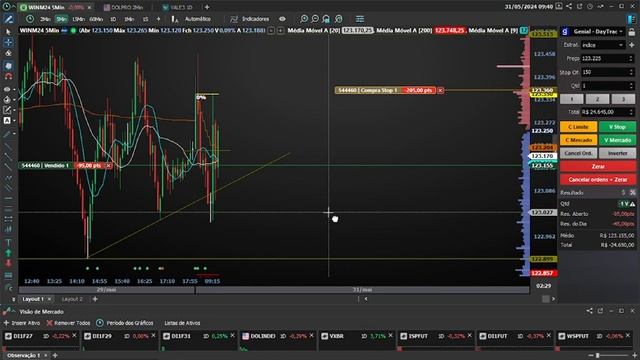Select the Observação 1 tab
The width and height of the screenshot is (640, 360).
coord(24,356)
